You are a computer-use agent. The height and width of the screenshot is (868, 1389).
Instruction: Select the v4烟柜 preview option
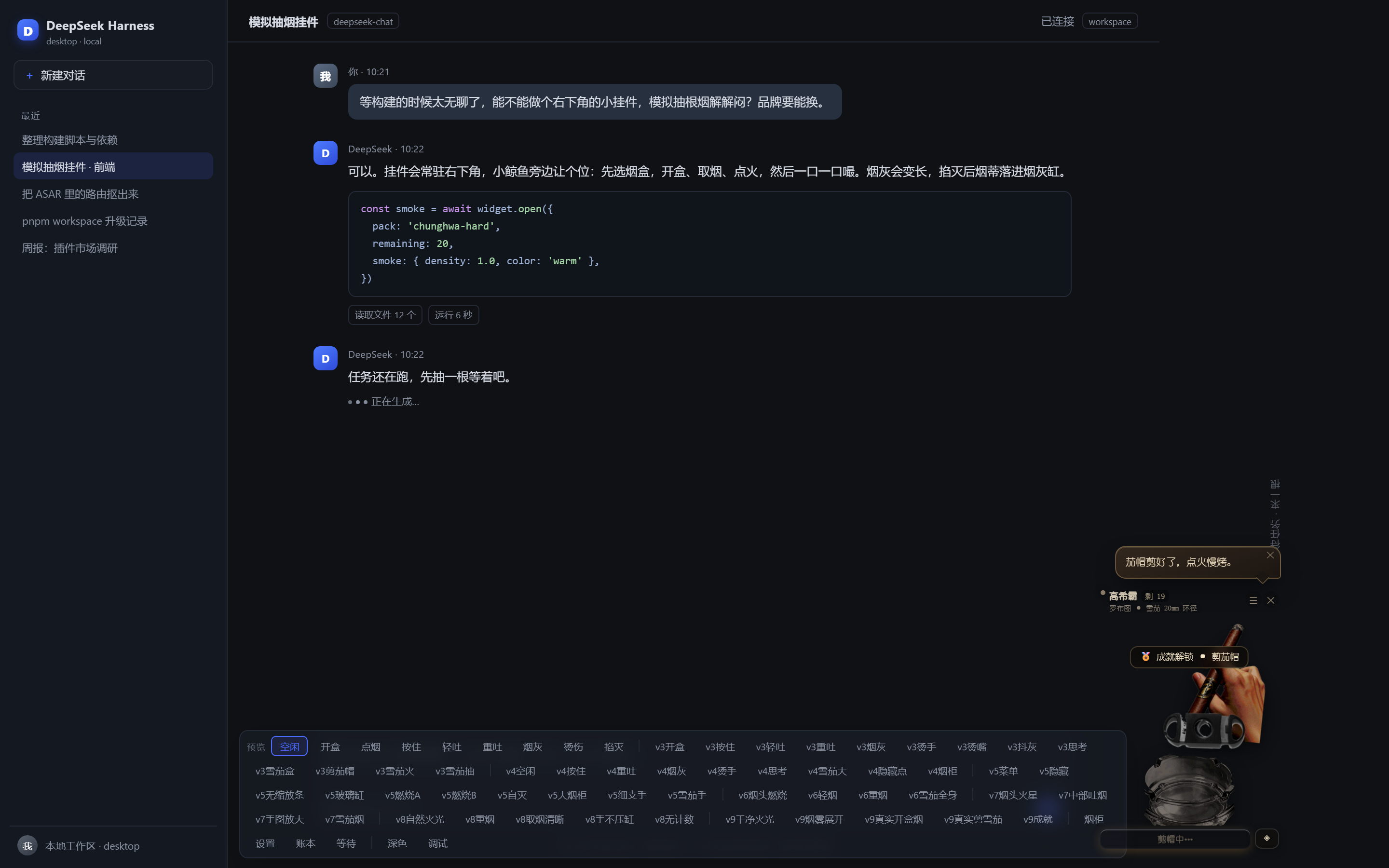click(x=942, y=771)
